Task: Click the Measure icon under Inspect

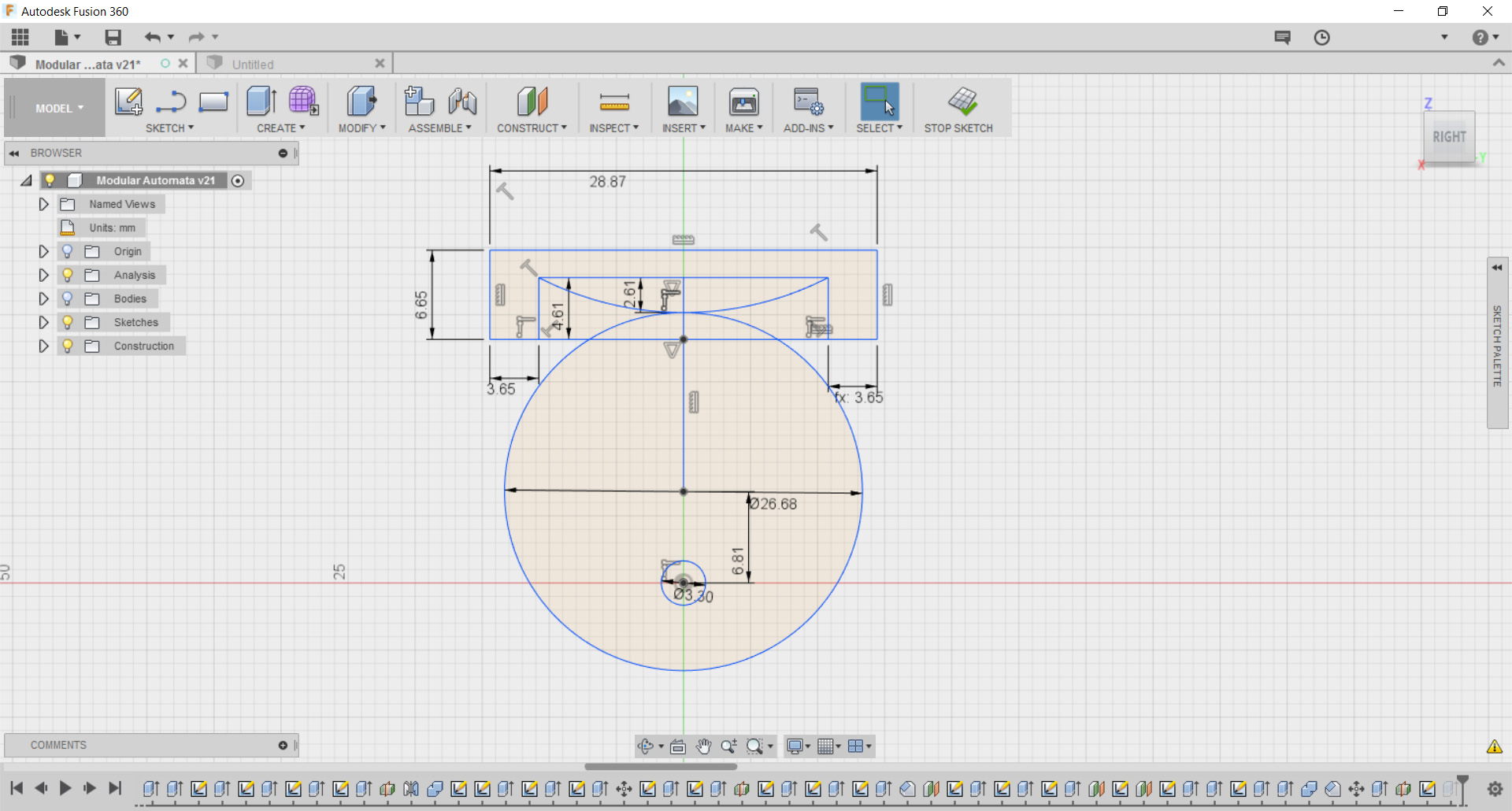Action: (613, 102)
